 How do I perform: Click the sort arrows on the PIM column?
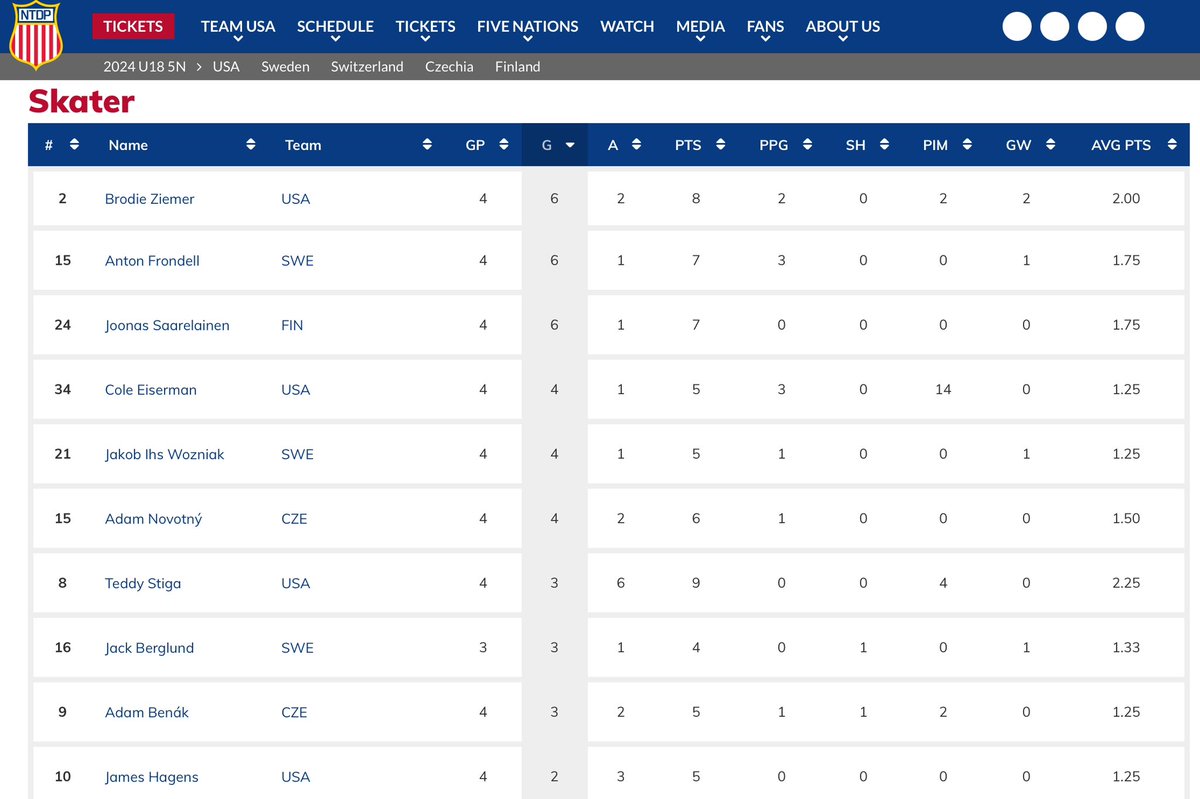(968, 144)
